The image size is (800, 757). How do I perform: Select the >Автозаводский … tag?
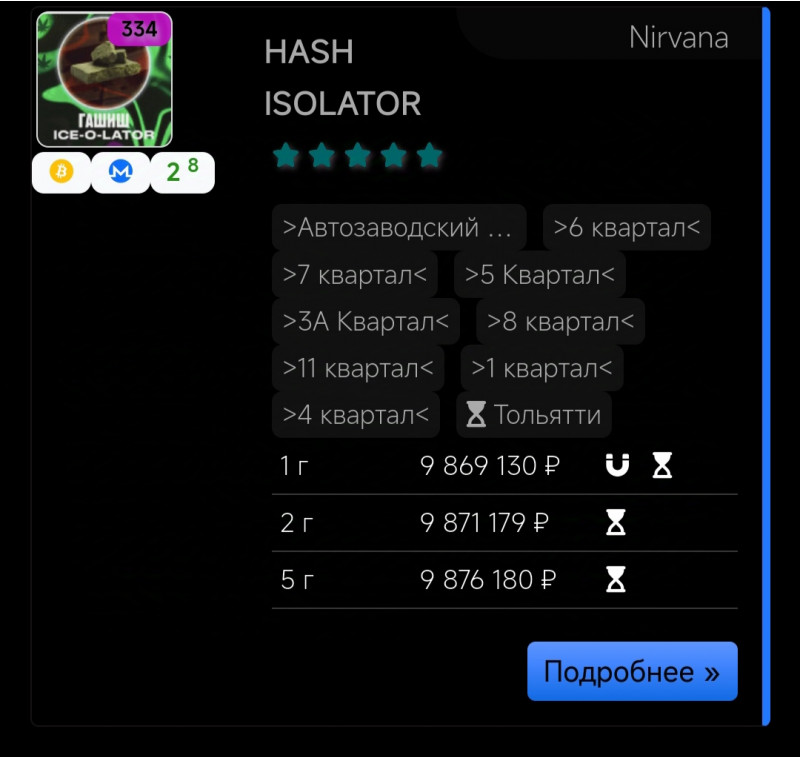point(398,228)
